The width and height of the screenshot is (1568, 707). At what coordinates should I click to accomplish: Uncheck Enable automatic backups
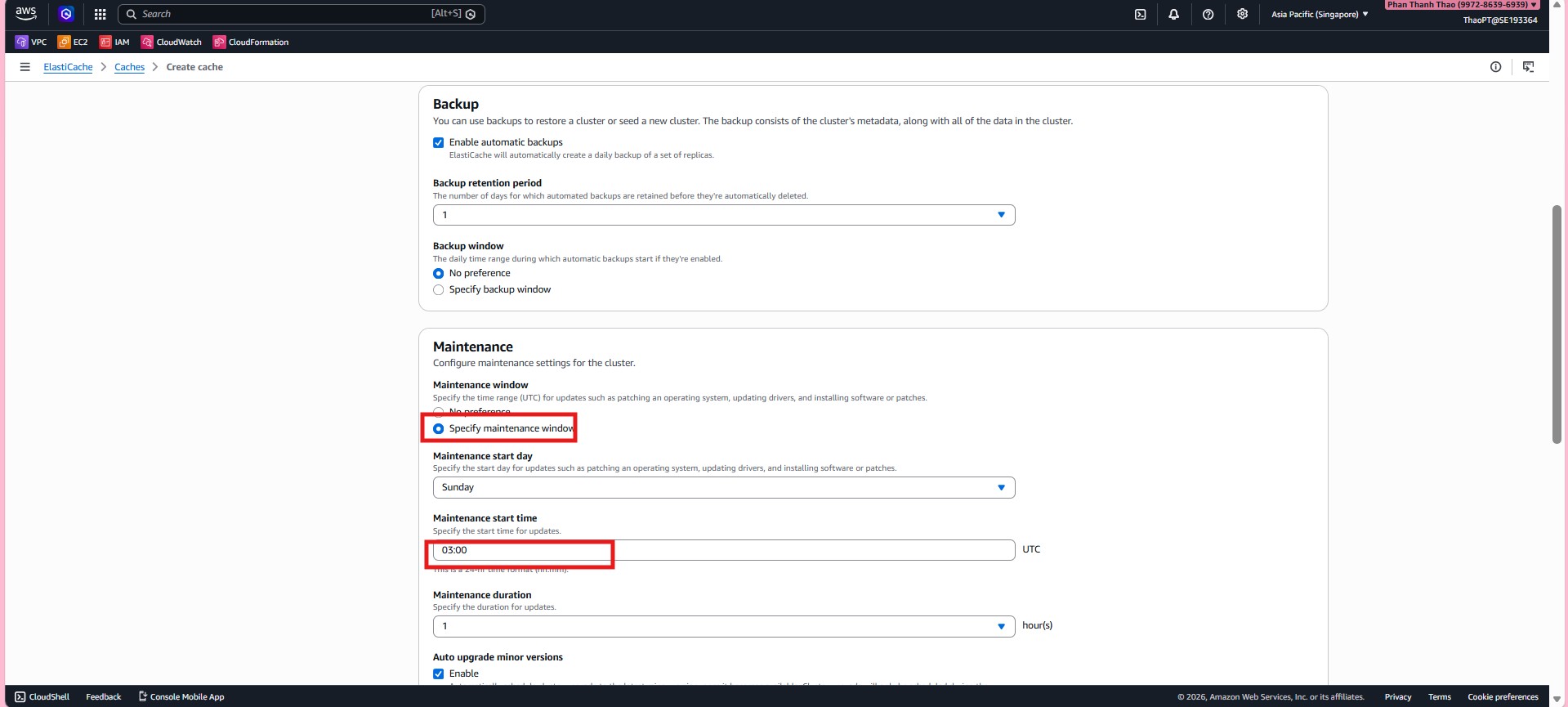pos(439,142)
